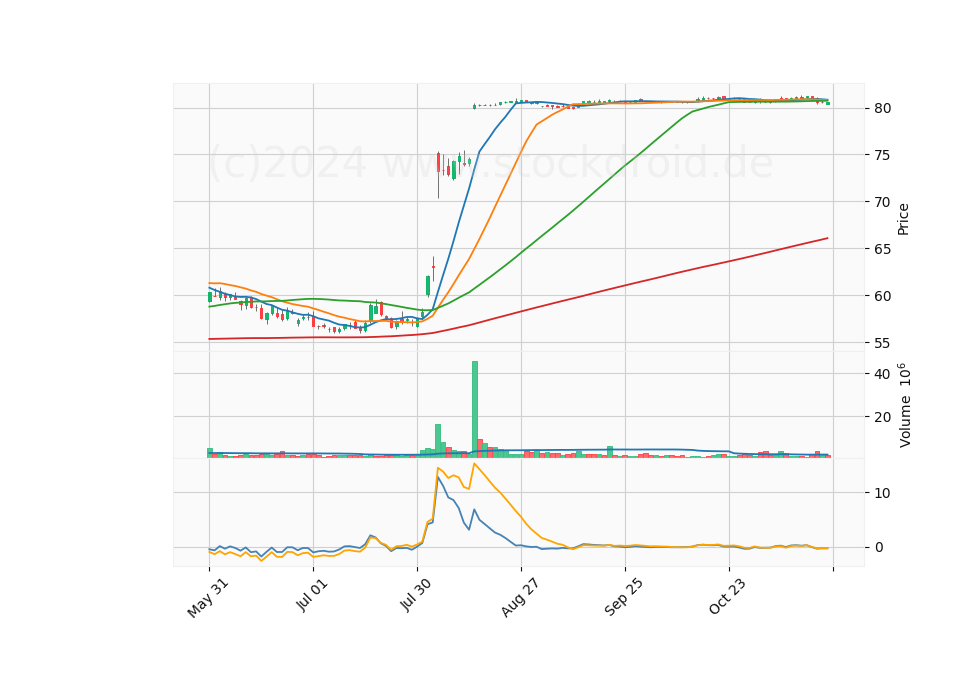Viewport: 960px width, 690px height.
Task: Click the price tick label 80
Action: (x=882, y=108)
